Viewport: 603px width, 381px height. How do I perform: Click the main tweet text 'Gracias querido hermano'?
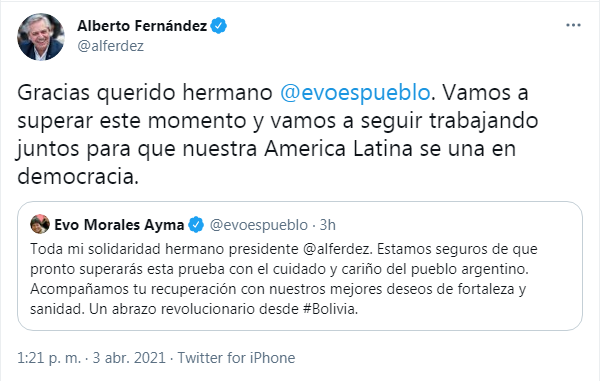click(x=145, y=93)
